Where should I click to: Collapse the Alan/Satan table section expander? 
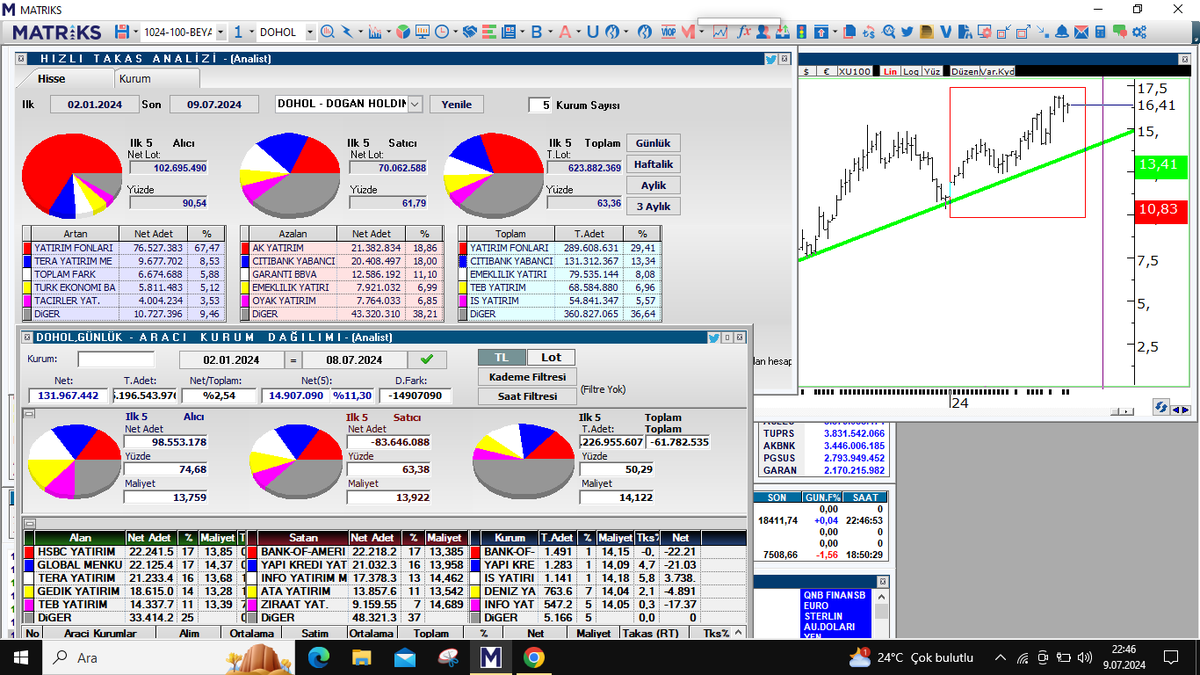tap(29, 522)
